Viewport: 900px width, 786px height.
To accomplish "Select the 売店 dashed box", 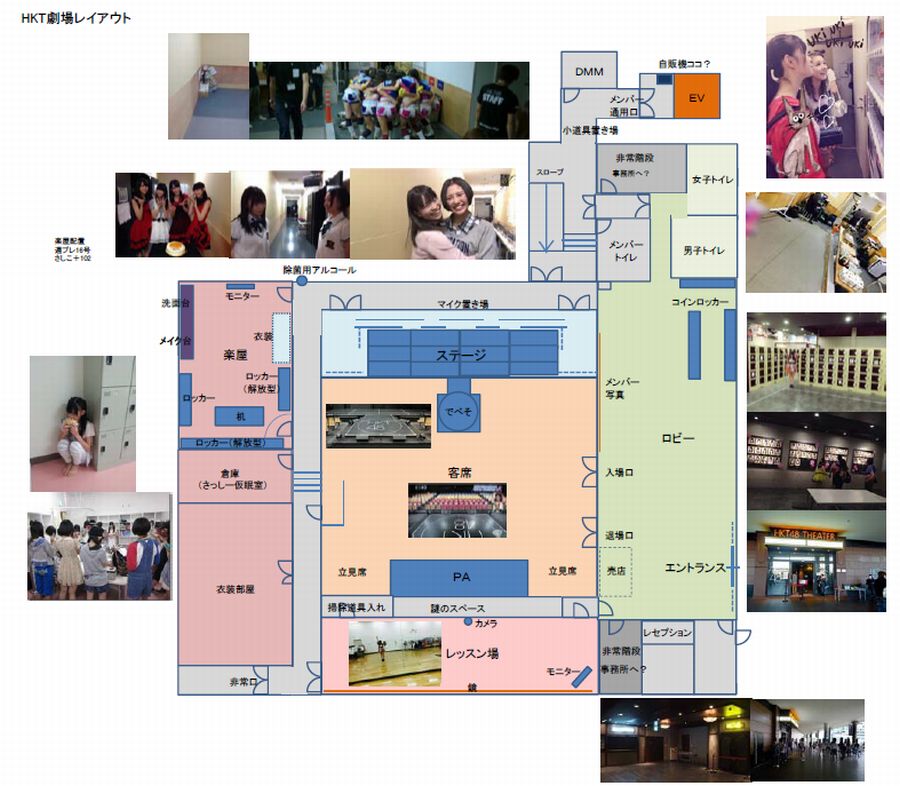I will tap(615, 571).
